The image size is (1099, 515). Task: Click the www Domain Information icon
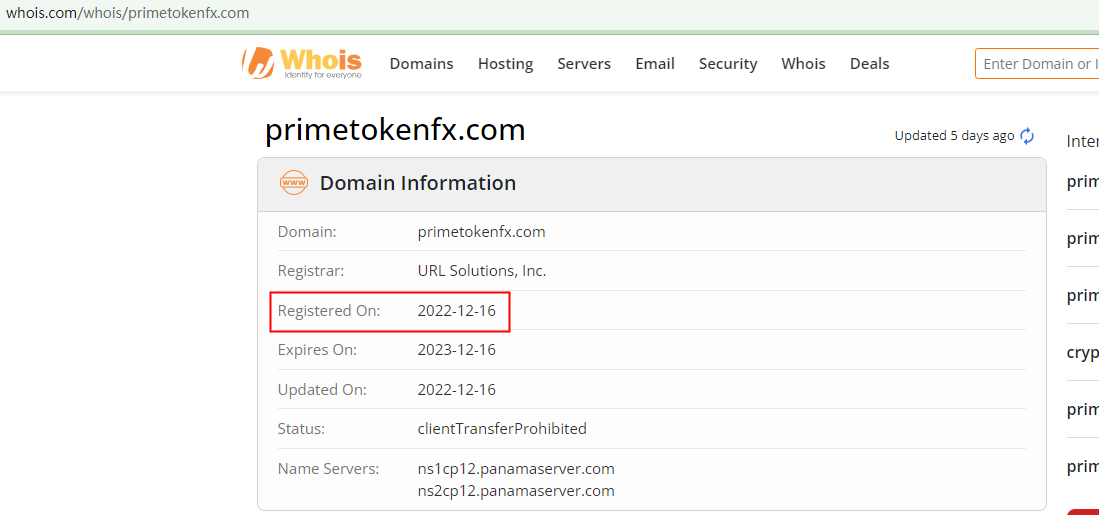[x=294, y=183]
